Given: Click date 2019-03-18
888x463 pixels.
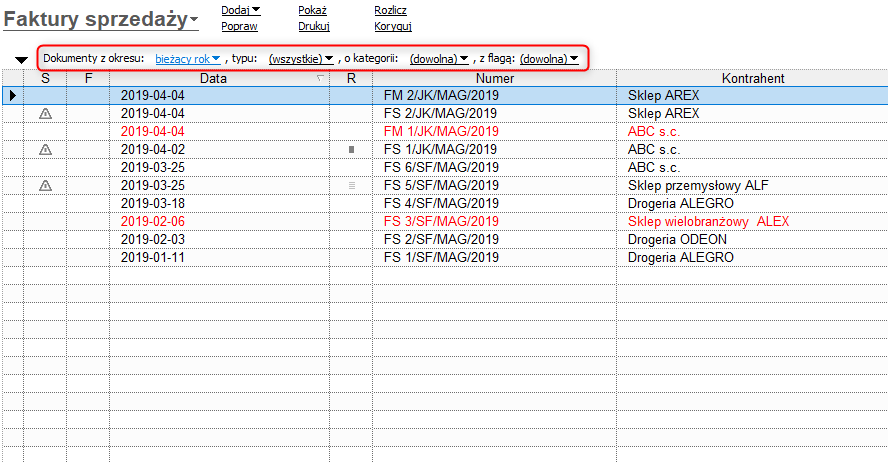Looking at the screenshot, I should 152,203.
